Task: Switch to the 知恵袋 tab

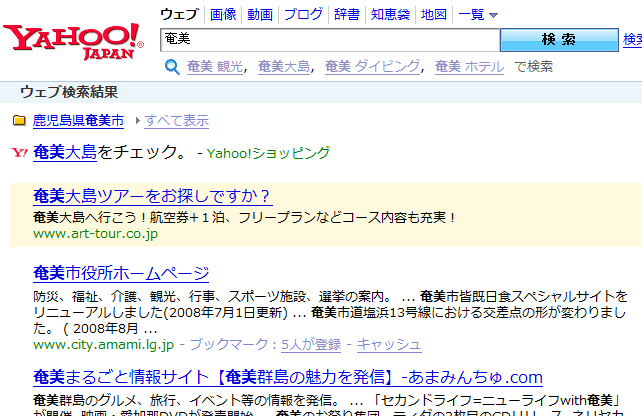Action: (x=390, y=14)
